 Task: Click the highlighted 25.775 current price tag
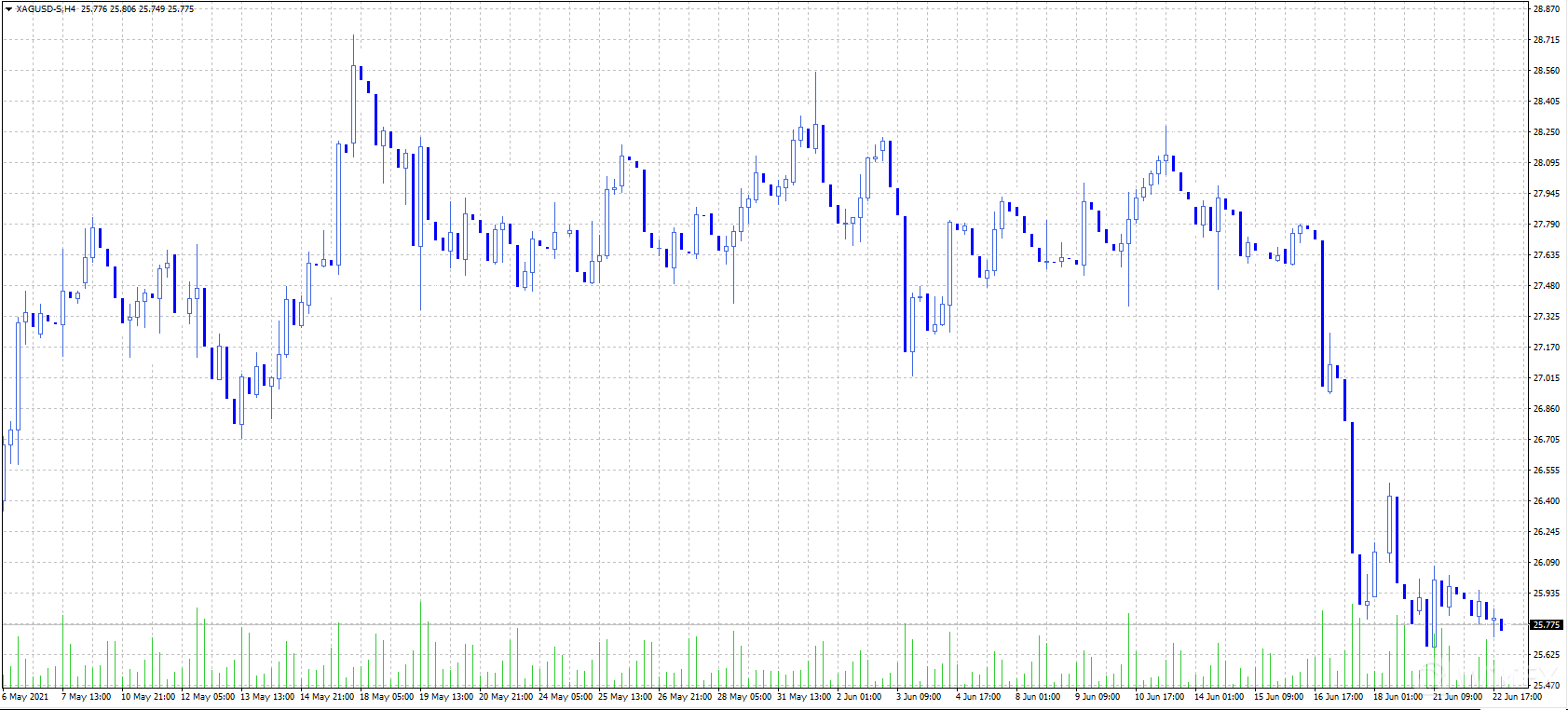tap(1547, 624)
